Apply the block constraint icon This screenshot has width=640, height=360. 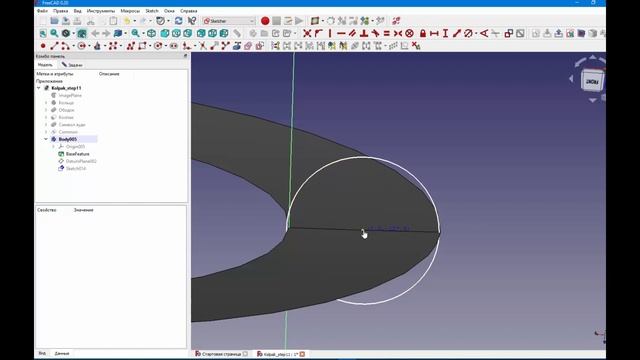409,33
